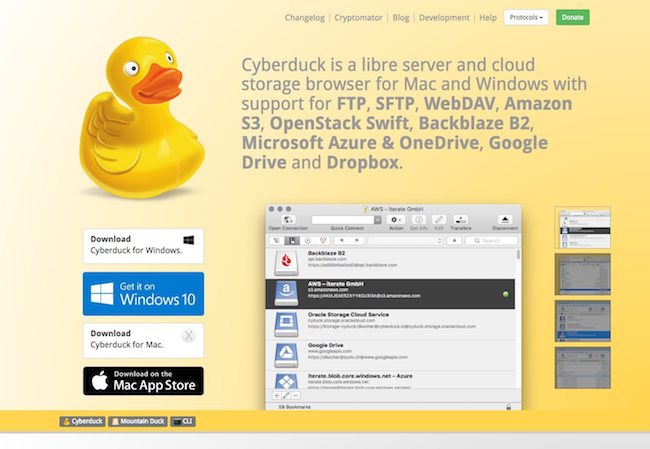
Task: Click the Disconnect eject icon
Action: [505, 218]
